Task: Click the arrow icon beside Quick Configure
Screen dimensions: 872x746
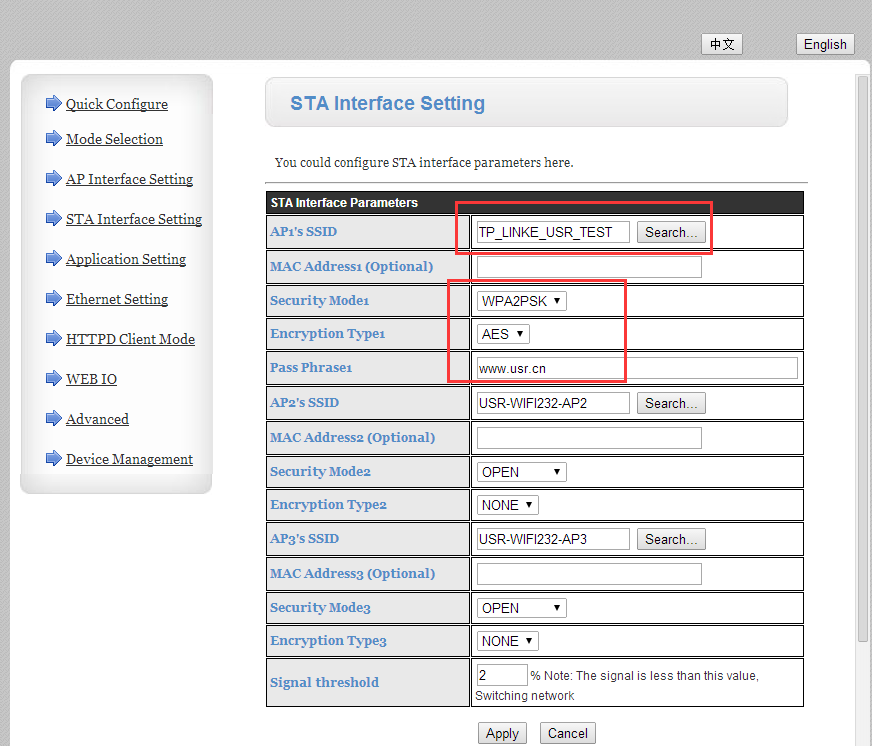Action: (54, 103)
